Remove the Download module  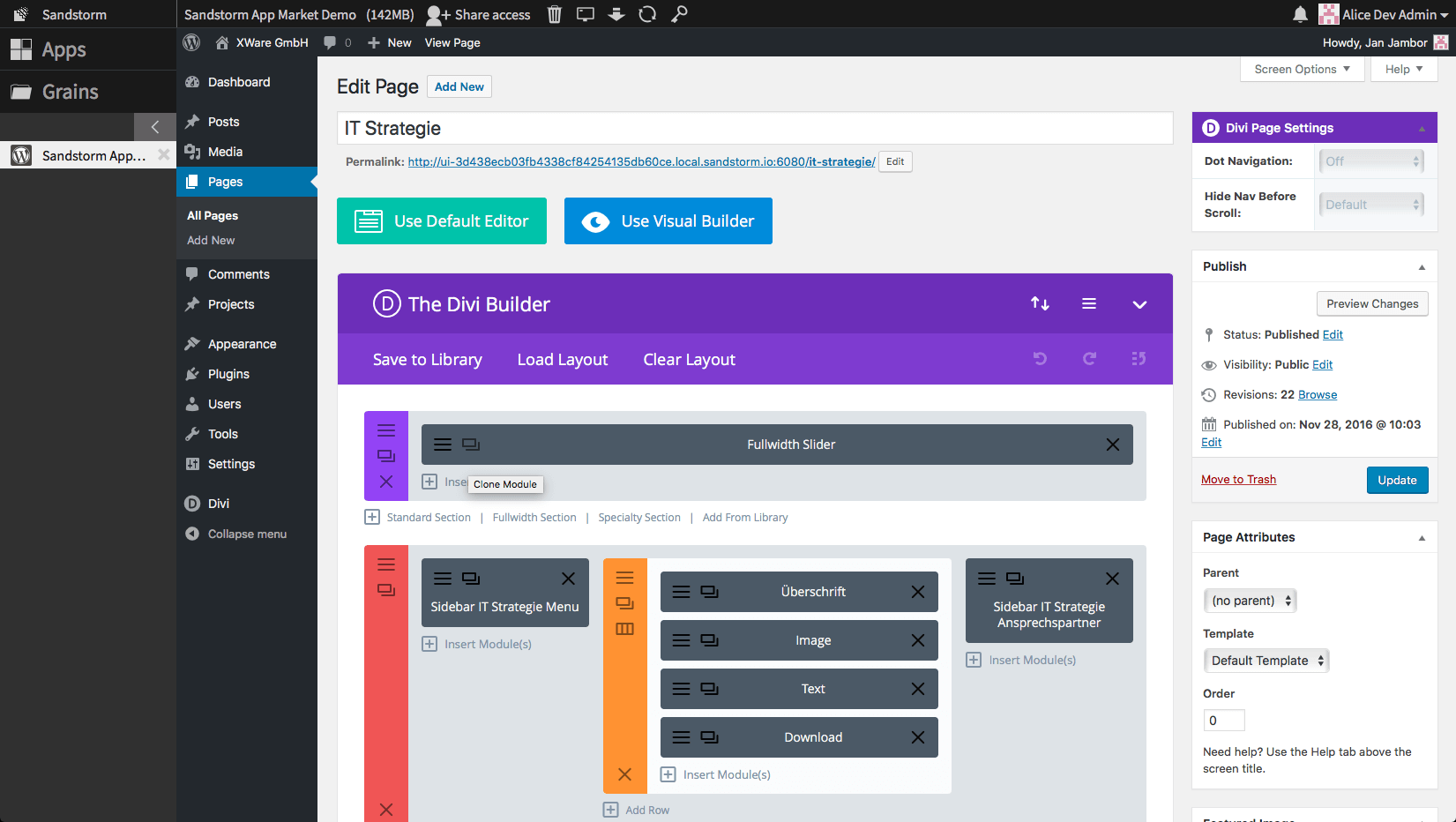918,737
